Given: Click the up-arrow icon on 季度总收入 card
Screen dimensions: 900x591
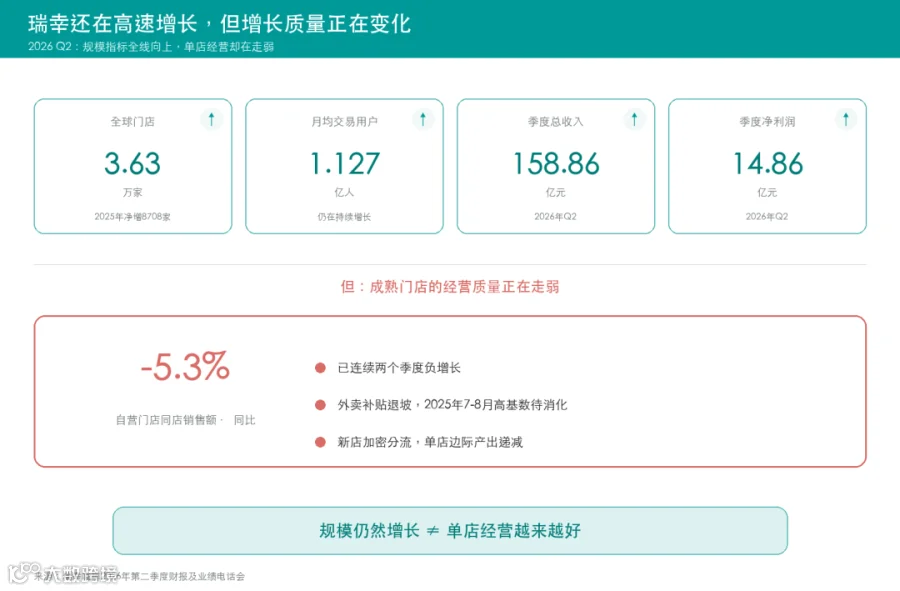Looking at the screenshot, I should (634, 119).
